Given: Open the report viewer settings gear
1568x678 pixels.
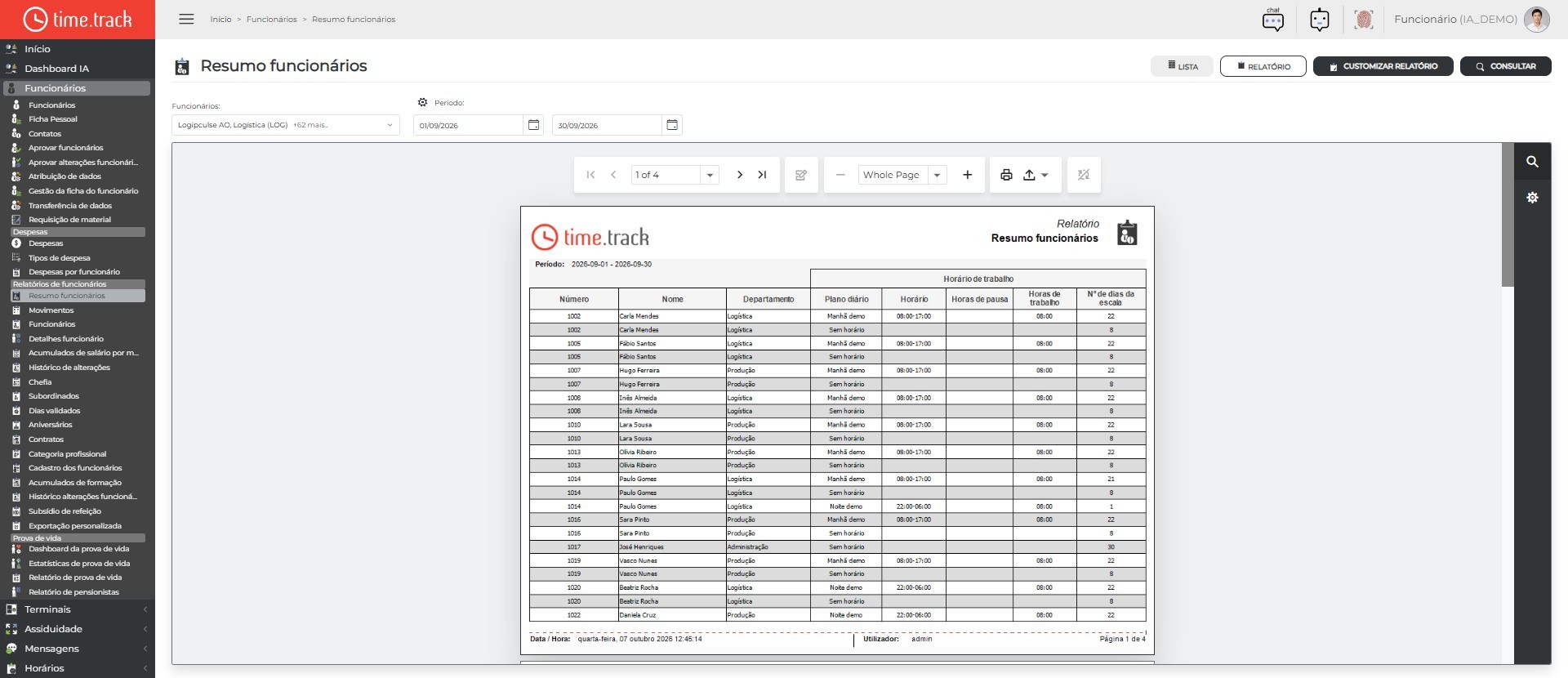Looking at the screenshot, I should [x=1532, y=198].
